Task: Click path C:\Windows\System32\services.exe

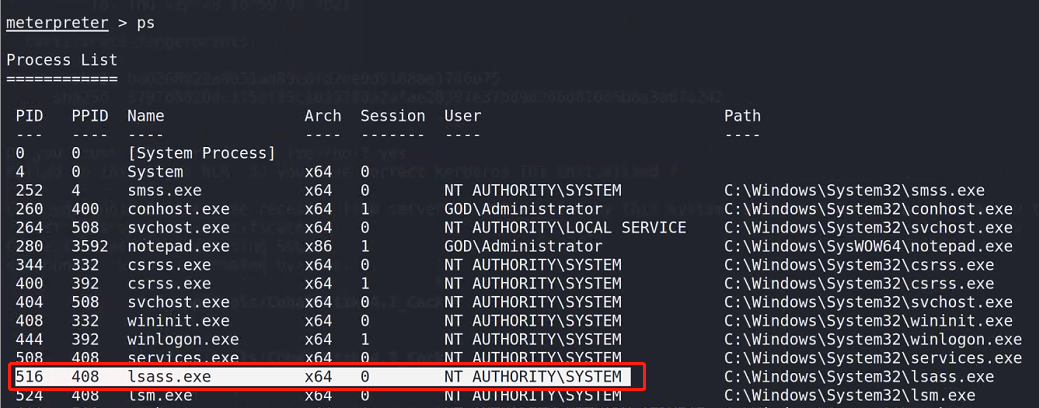Action: (x=873, y=358)
